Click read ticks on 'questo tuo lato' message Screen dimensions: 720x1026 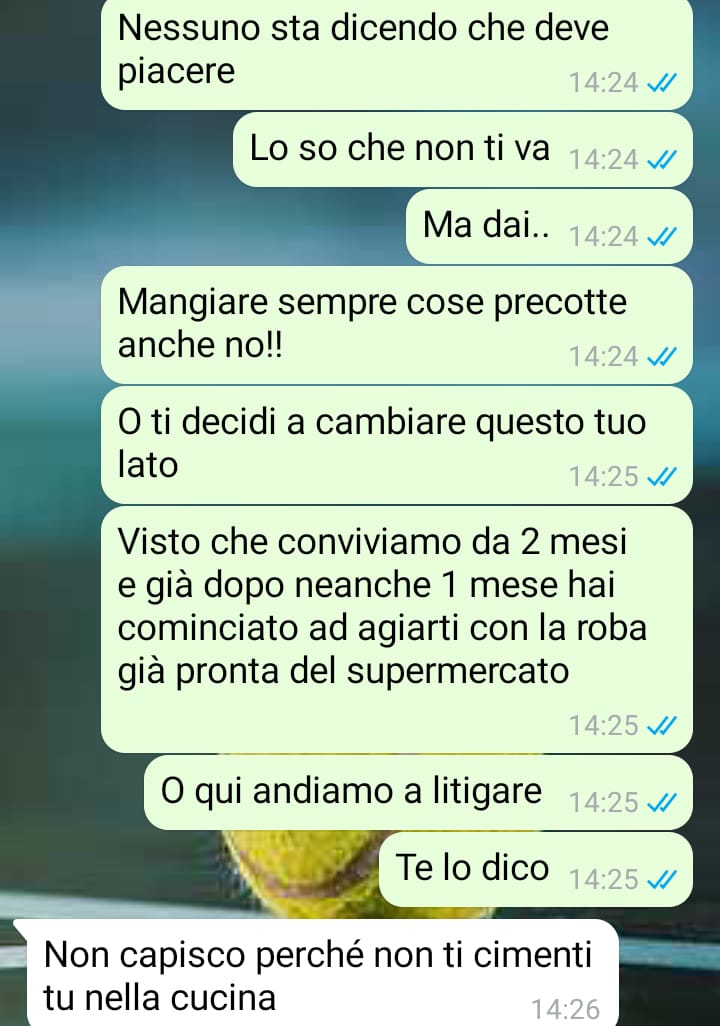661,477
